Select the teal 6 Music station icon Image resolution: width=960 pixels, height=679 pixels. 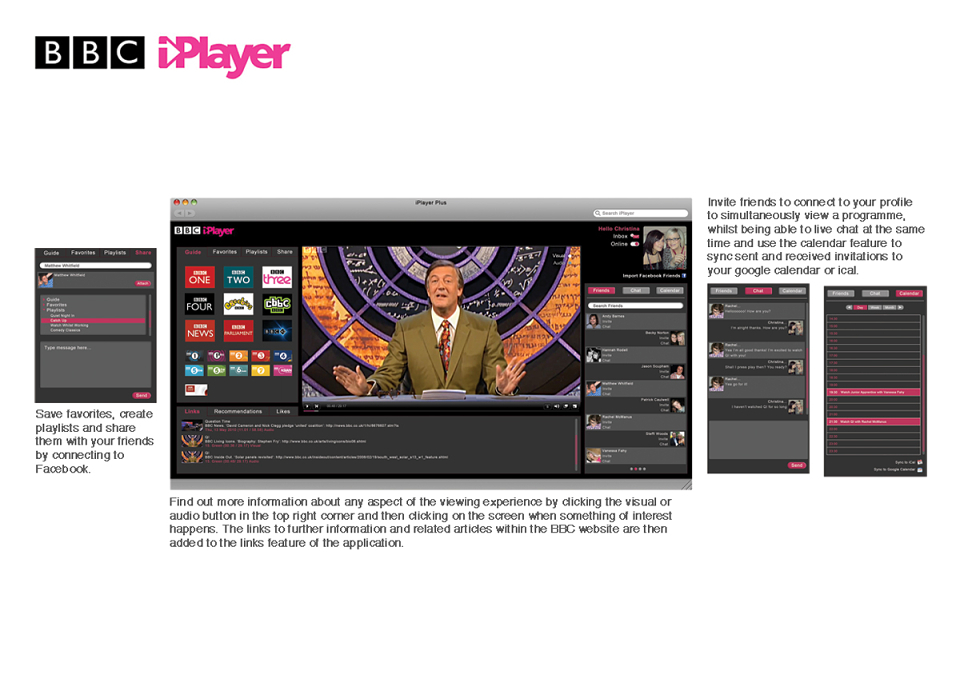pos(238,370)
